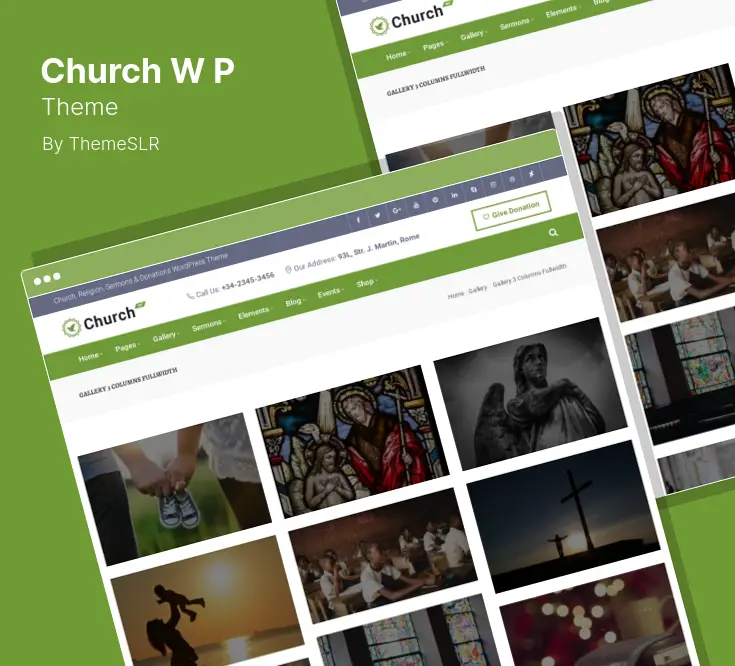
Task: Expand the Events menu in front window
Action: pyautogui.click(x=330, y=292)
